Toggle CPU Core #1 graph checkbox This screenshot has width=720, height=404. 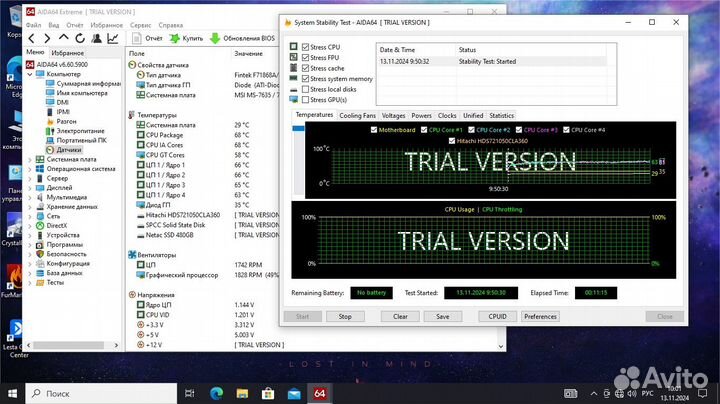(424, 130)
